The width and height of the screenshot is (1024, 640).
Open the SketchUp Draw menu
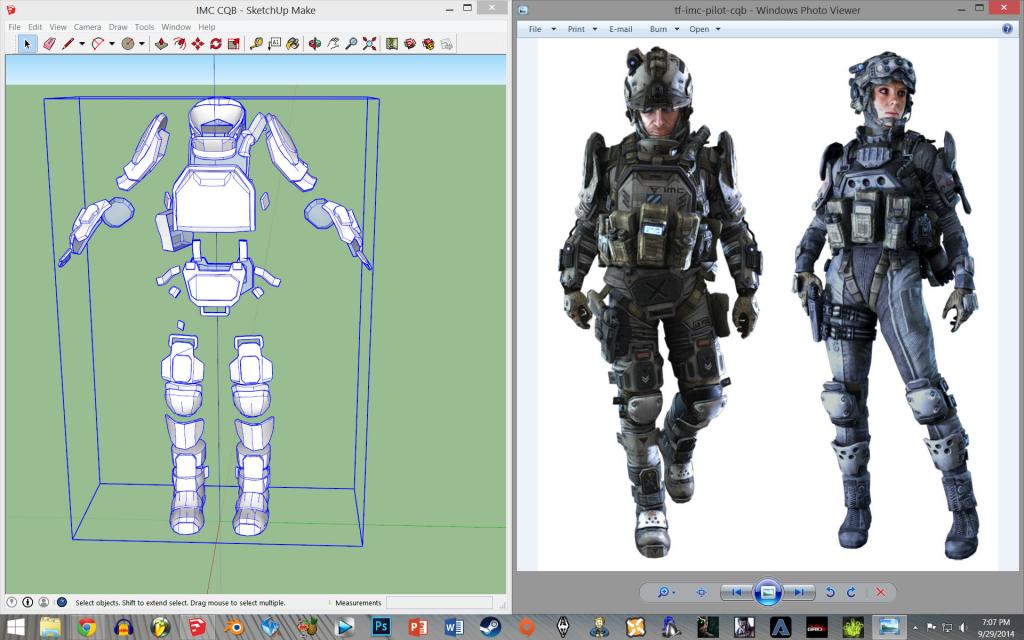click(x=118, y=27)
